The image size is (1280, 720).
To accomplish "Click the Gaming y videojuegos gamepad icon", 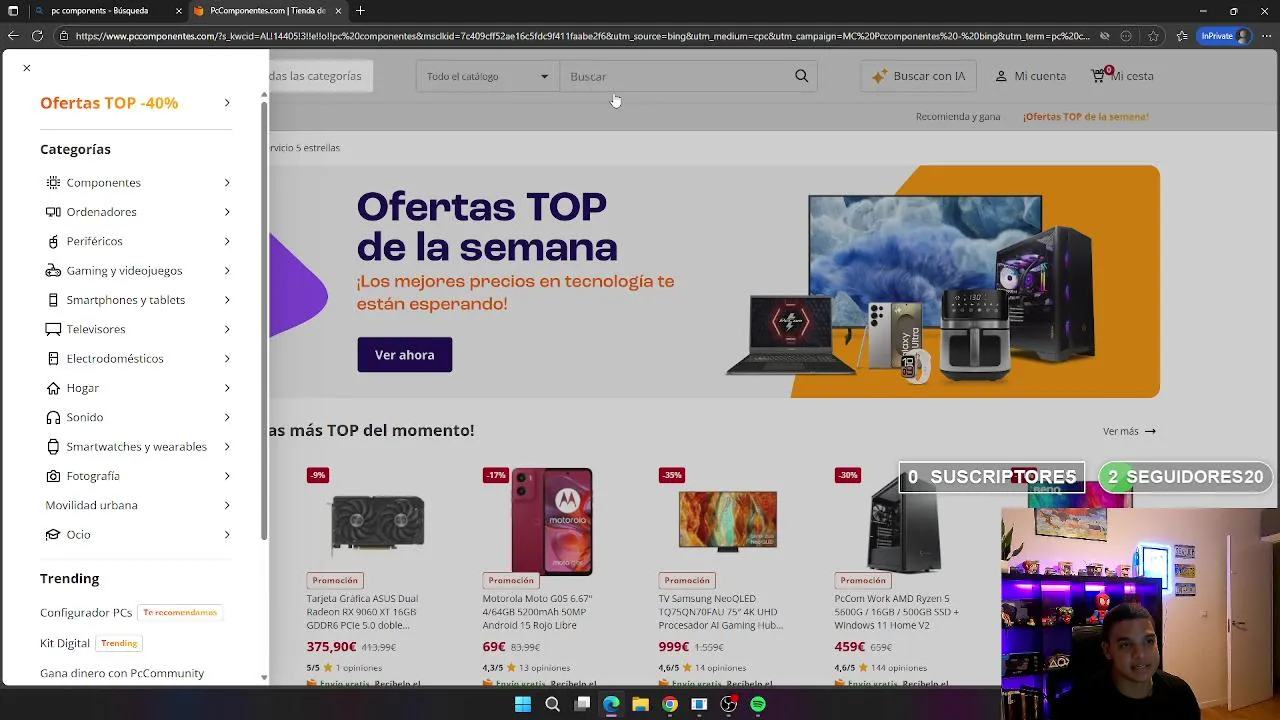I will point(53,271).
